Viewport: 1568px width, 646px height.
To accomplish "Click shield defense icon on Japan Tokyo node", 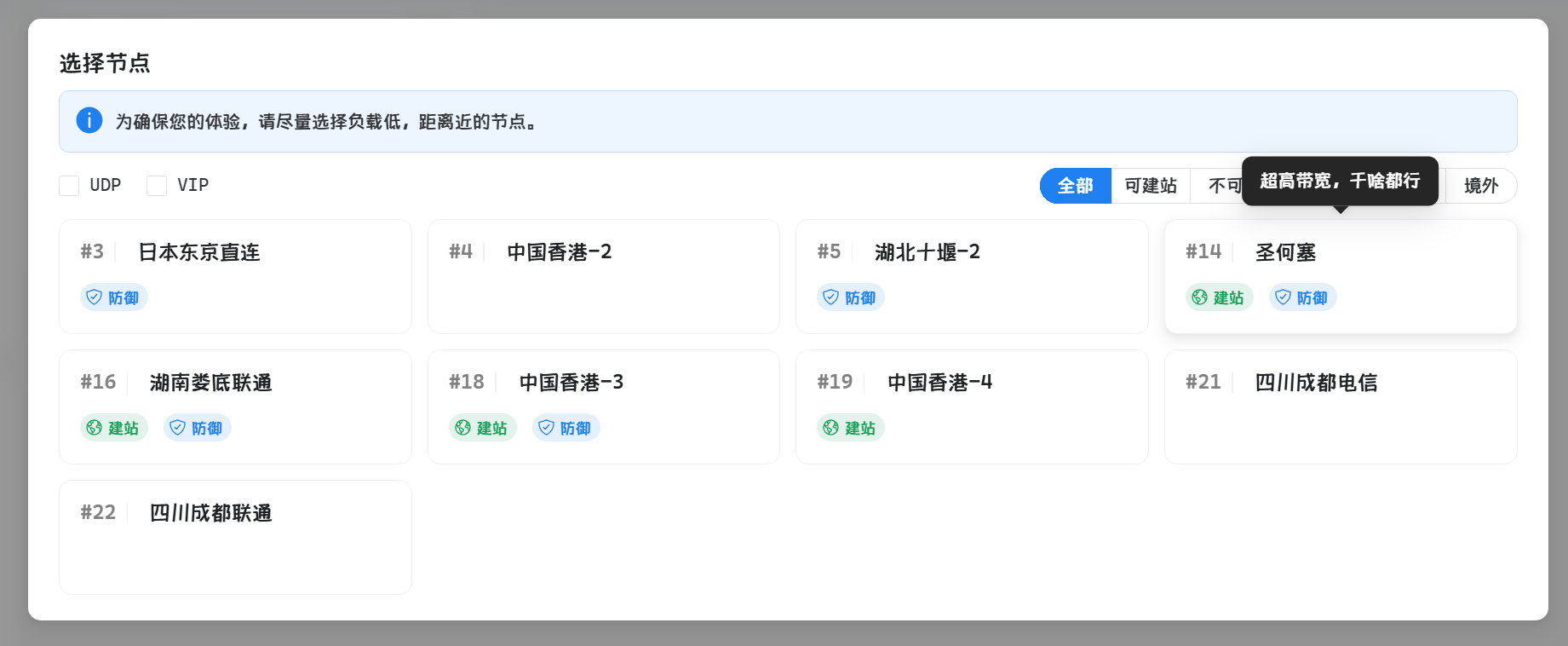I will pos(95,297).
